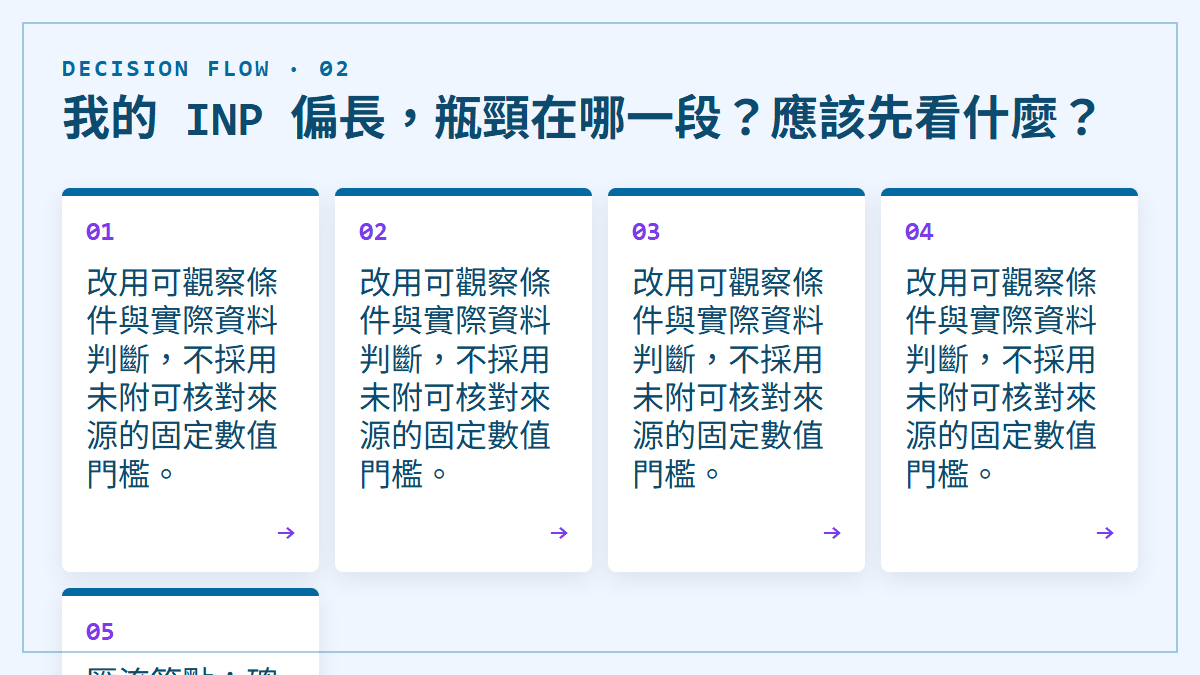Open the card numbered 03

click(x=736, y=380)
